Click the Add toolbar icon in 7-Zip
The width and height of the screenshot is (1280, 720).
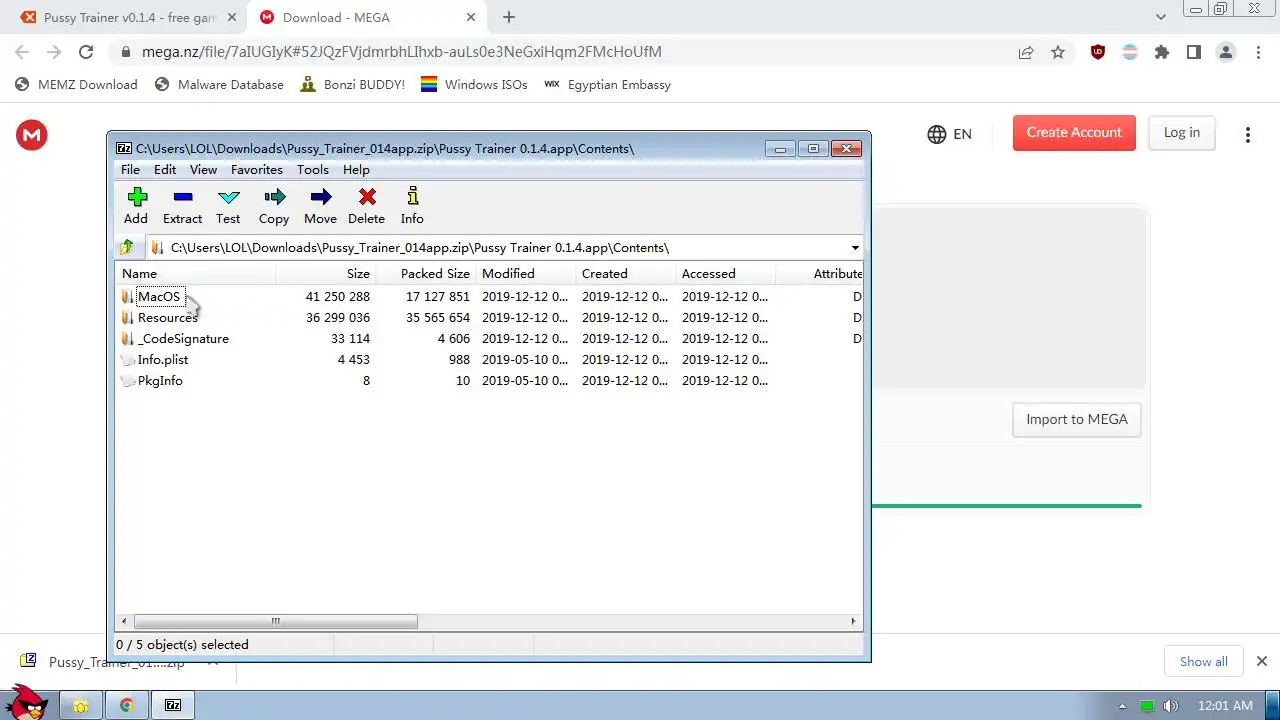136,206
